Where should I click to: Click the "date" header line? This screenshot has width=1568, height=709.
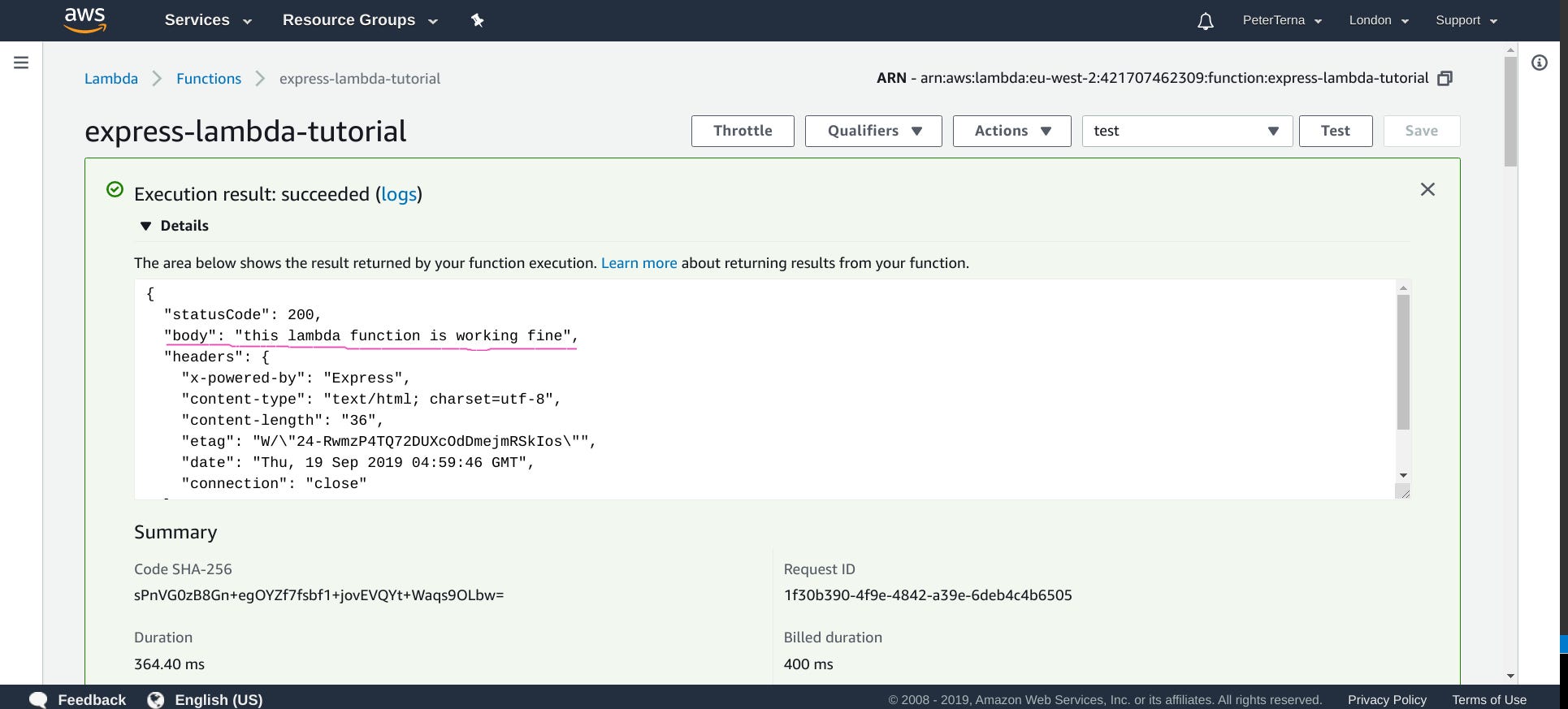pyautogui.click(x=358, y=463)
